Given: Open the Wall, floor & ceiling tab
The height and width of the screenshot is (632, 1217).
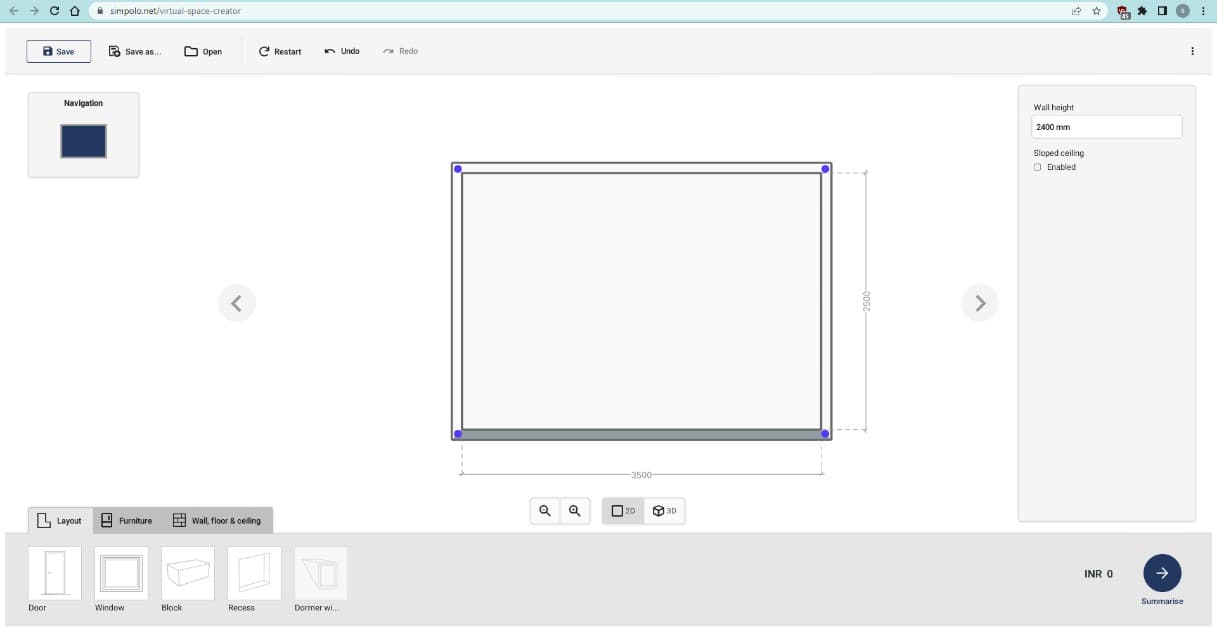Looking at the screenshot, I should (x=217, y=521).
